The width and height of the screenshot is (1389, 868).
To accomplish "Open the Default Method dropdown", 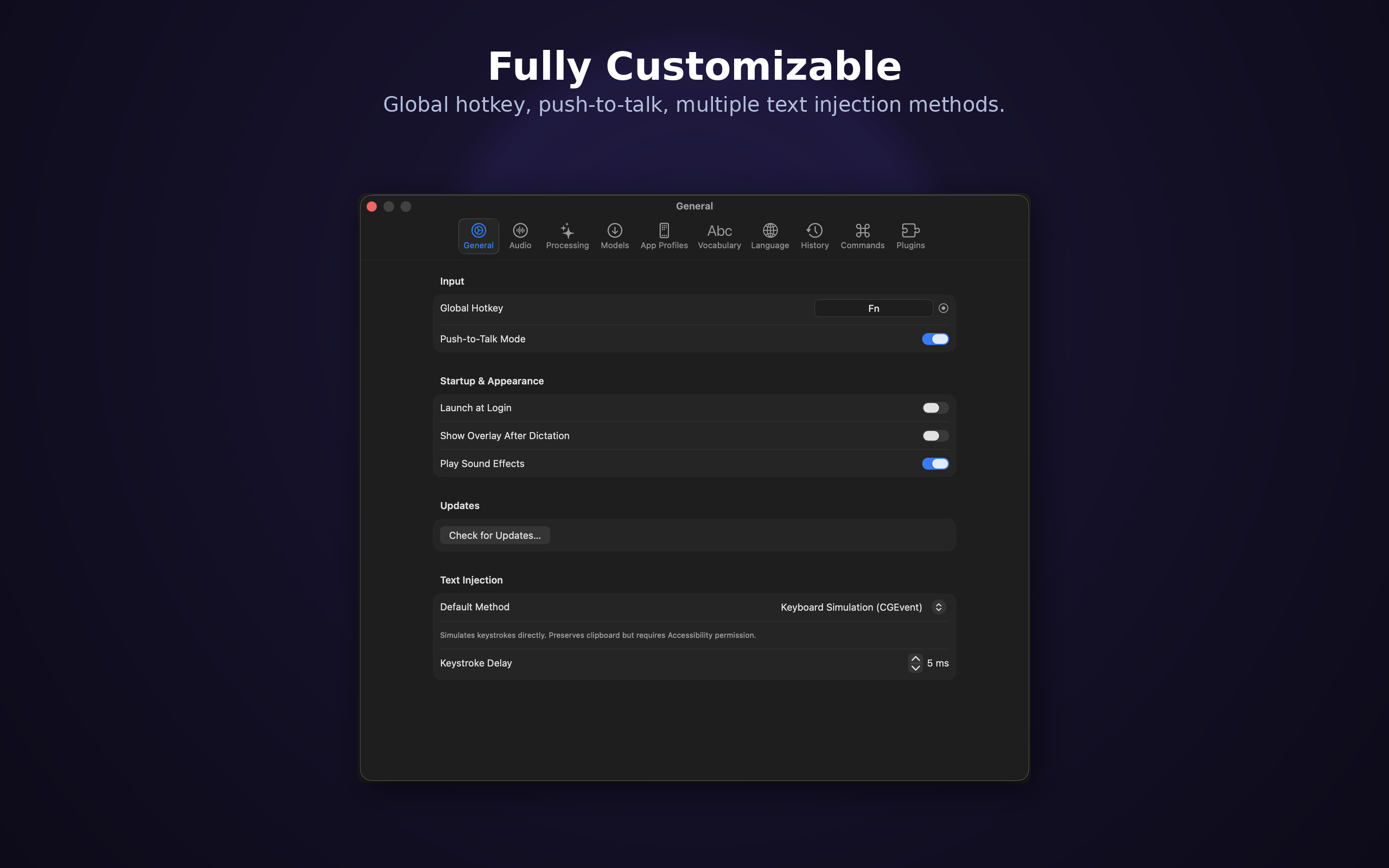I will [x=938, y=607].
